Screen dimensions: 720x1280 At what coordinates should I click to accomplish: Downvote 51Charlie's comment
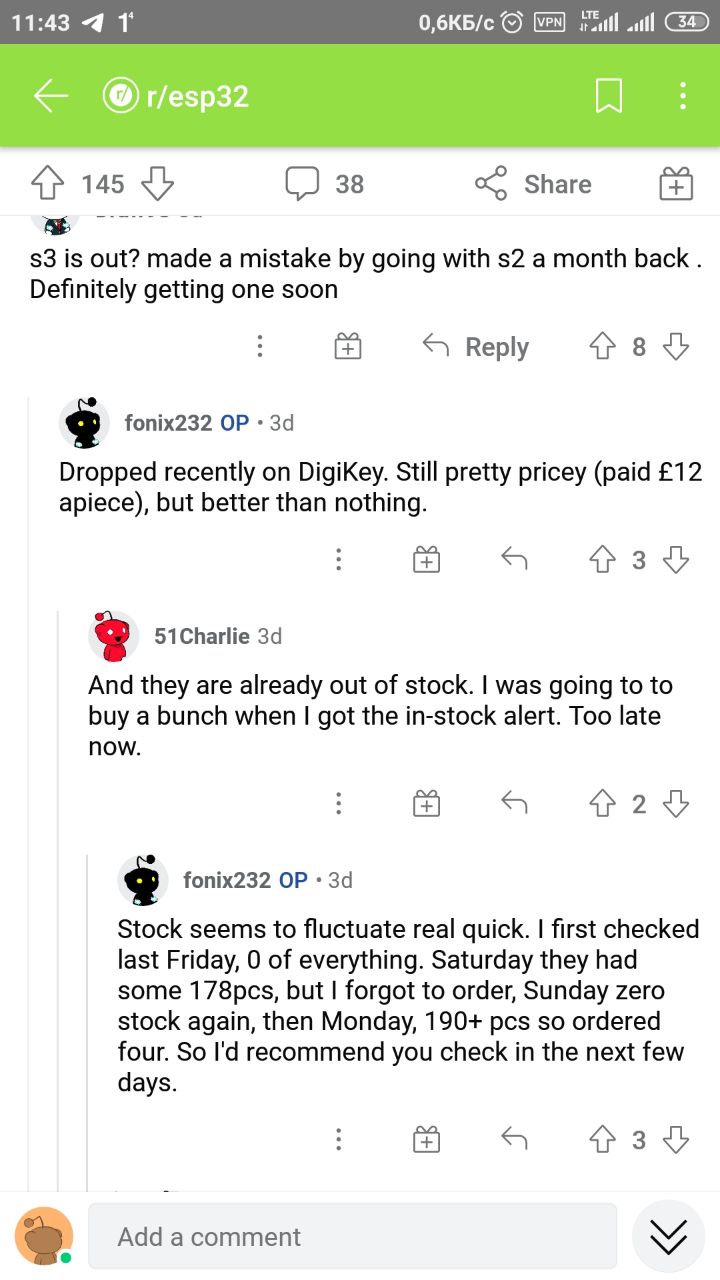(677, 804)
